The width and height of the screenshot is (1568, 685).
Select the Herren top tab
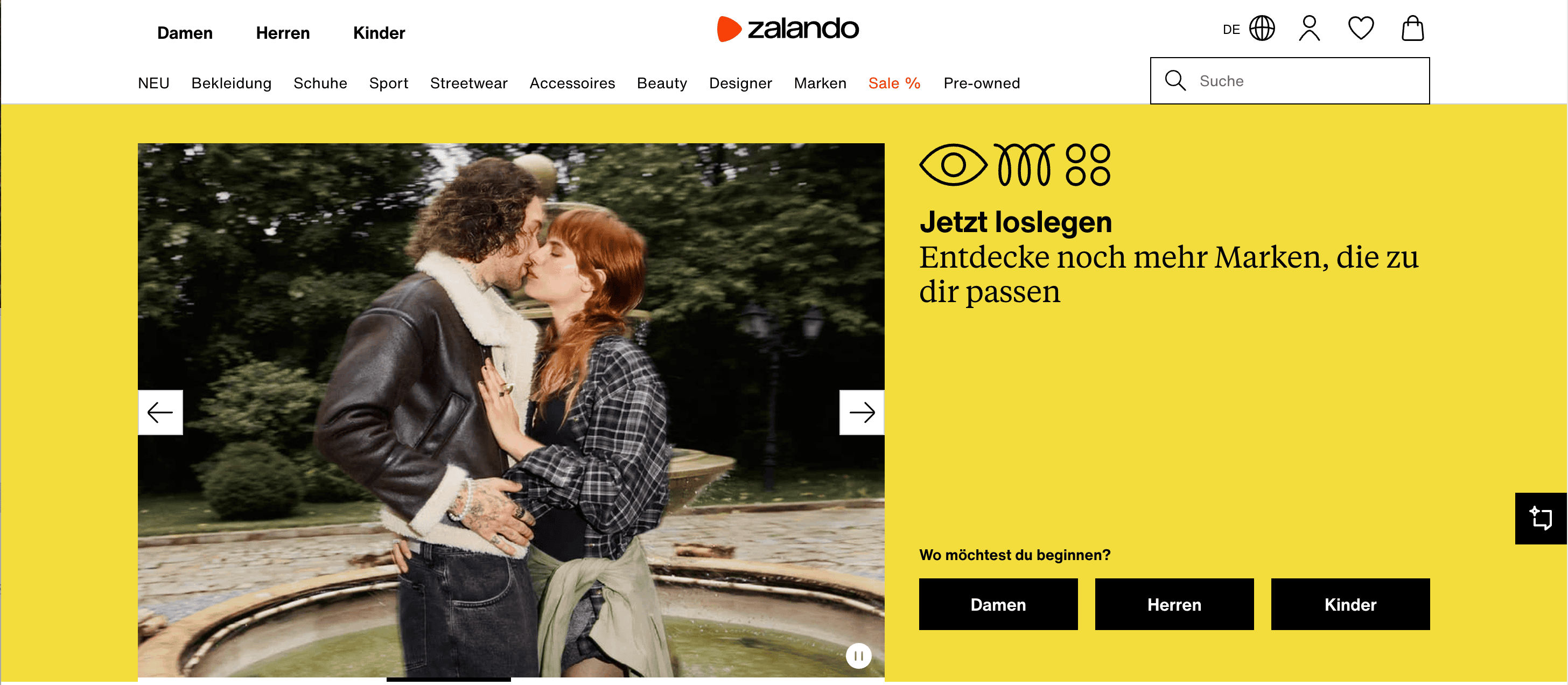pos(283,33)
